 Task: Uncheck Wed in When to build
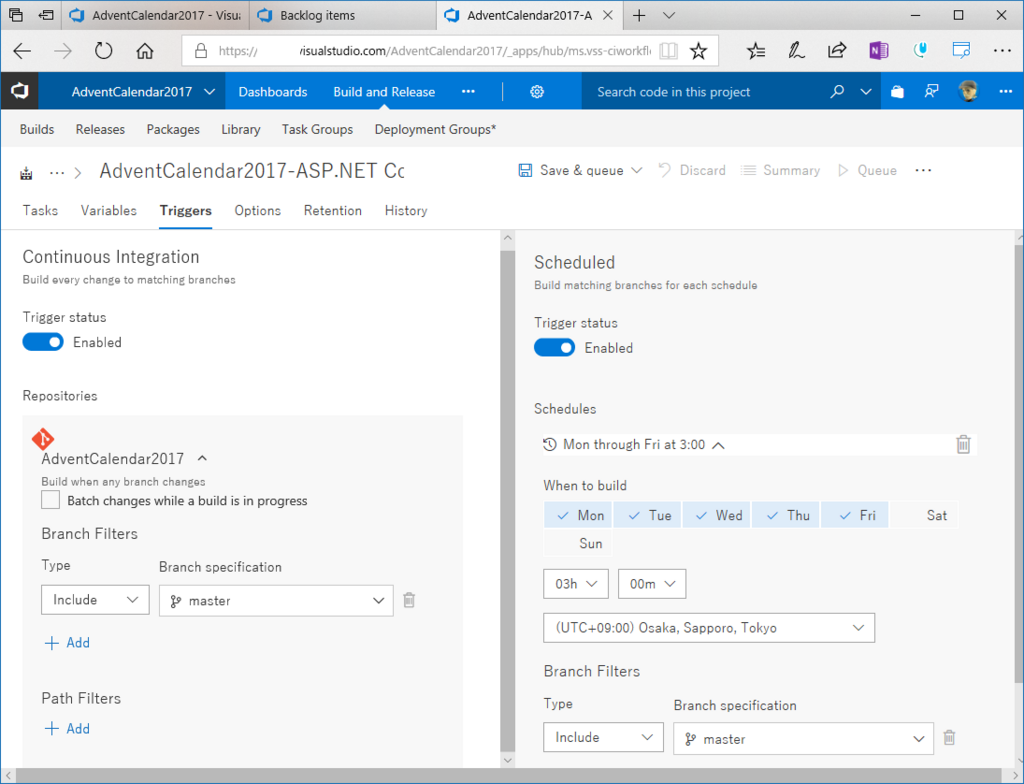pos(716,515)
